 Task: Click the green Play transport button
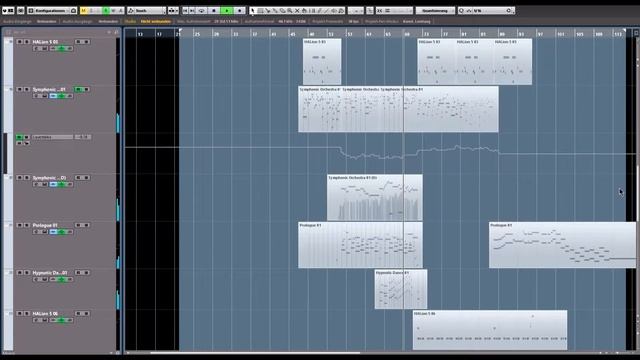[x=227, y=11]
